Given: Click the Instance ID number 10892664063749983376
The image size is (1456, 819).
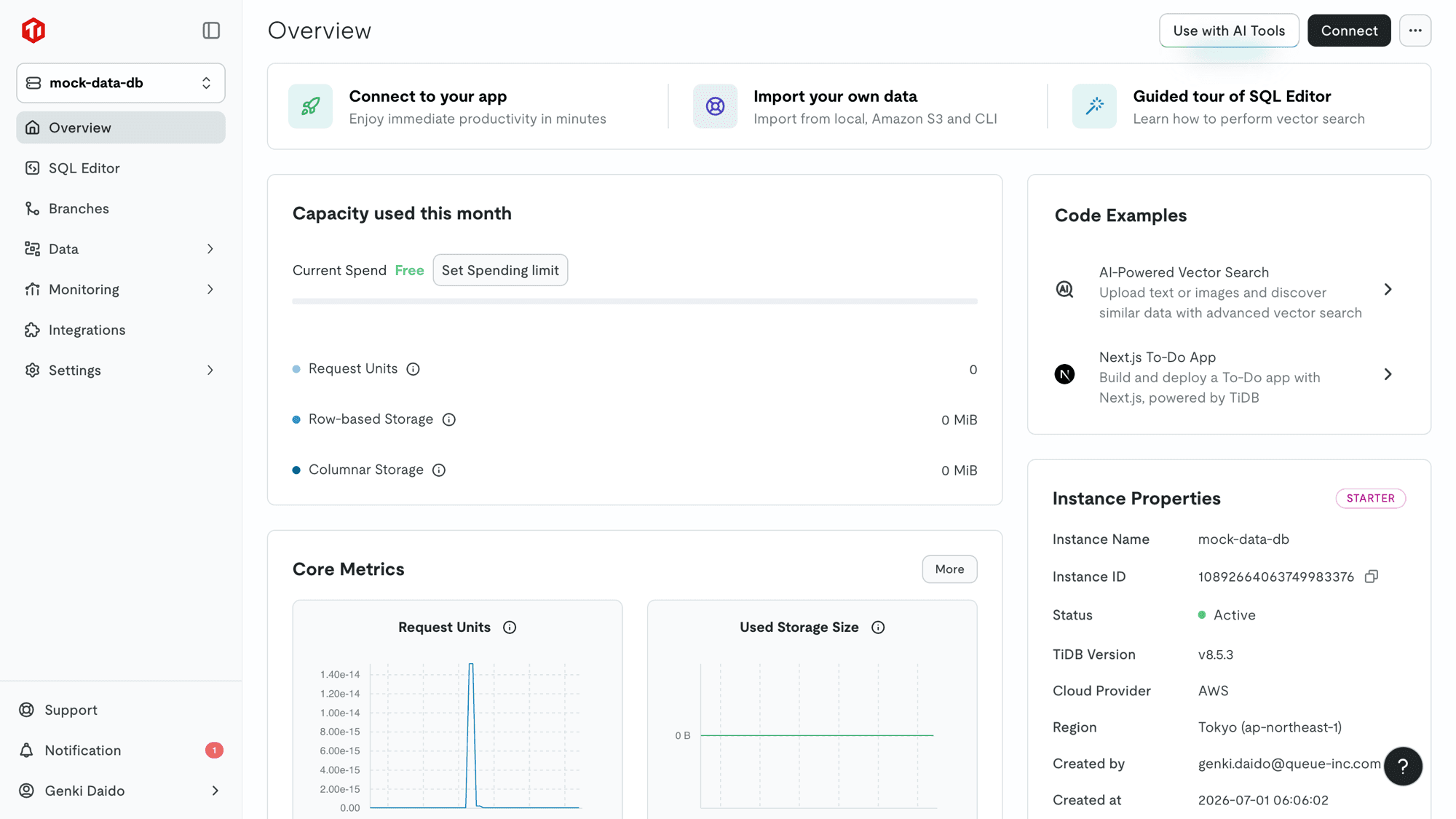Looking at the screenshot, I should pyautogui.click(x=1276, y=577).
